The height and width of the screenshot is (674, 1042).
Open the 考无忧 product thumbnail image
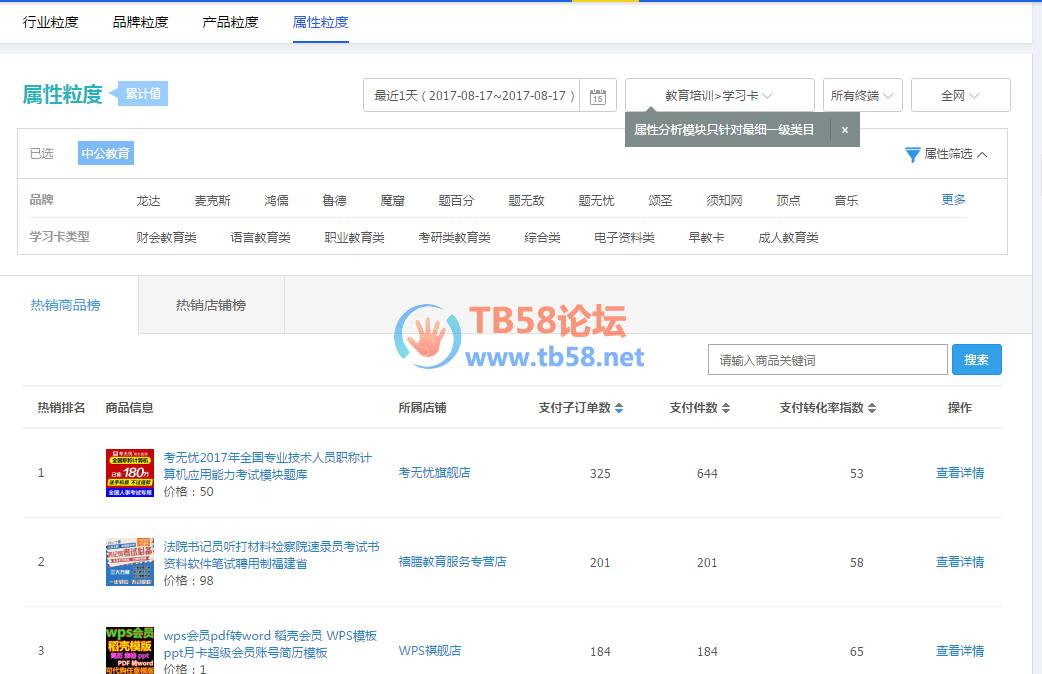pos(130,473)
